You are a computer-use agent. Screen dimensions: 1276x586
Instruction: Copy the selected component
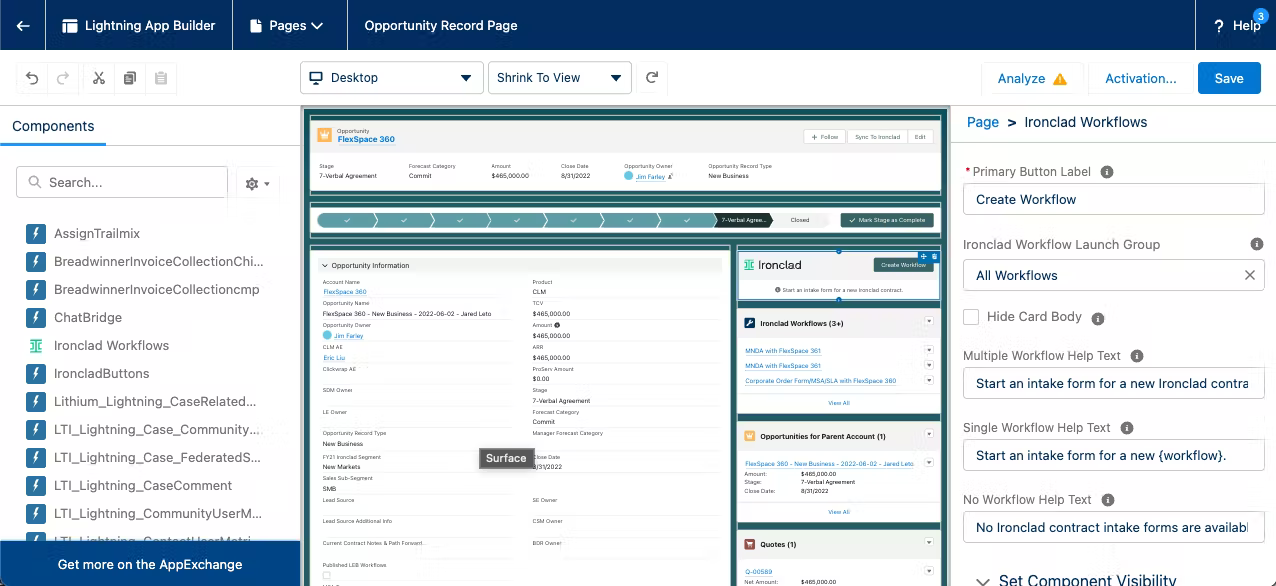(130, 78)
